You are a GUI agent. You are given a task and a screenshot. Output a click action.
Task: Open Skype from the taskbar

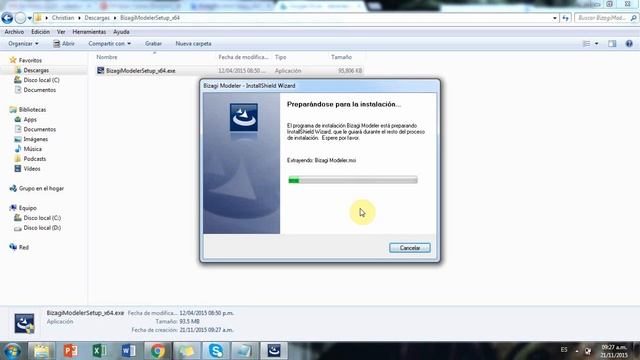click(216, 351)
